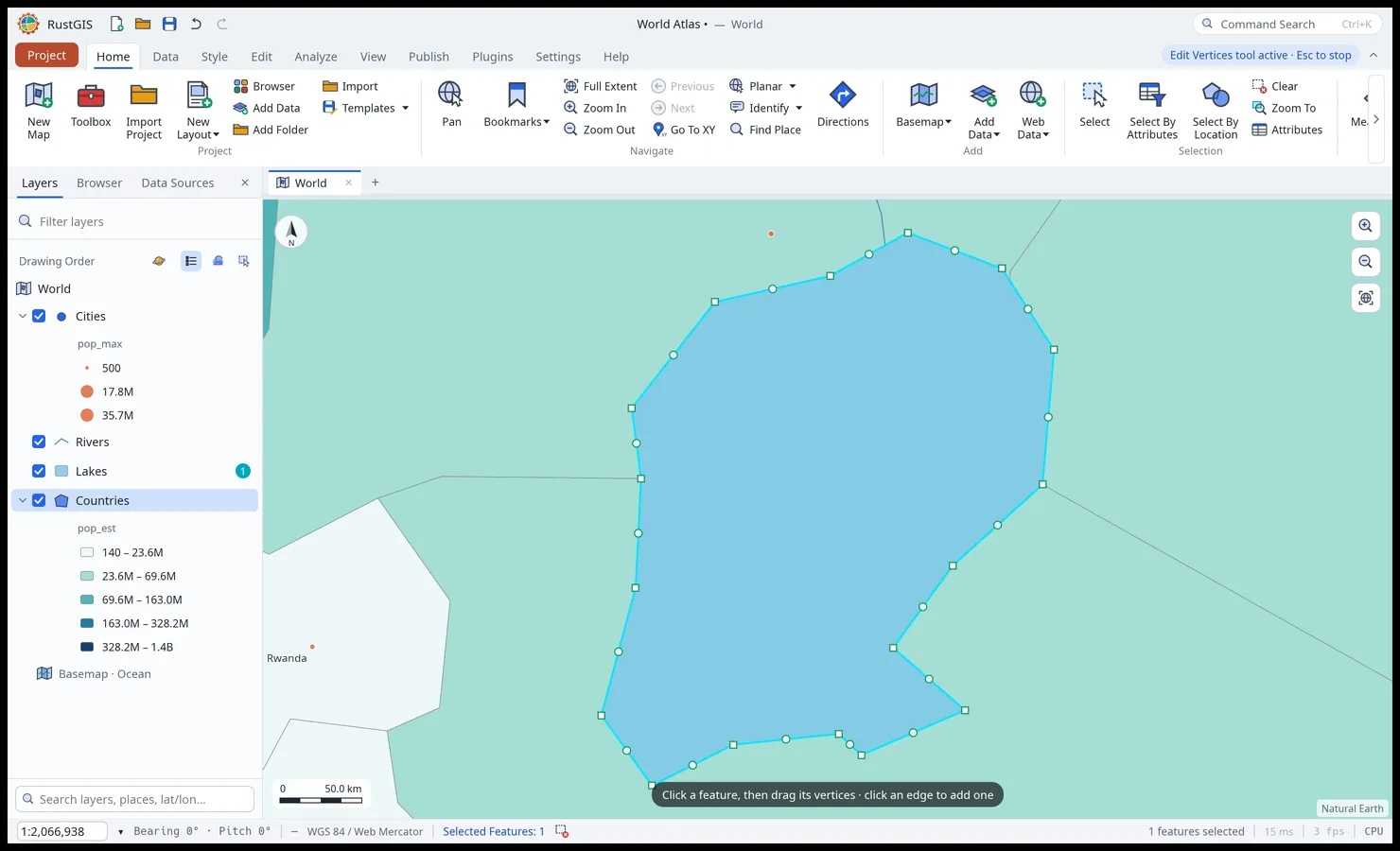
Task: Open the Basemap dropdown
Action: pos(923,104)
